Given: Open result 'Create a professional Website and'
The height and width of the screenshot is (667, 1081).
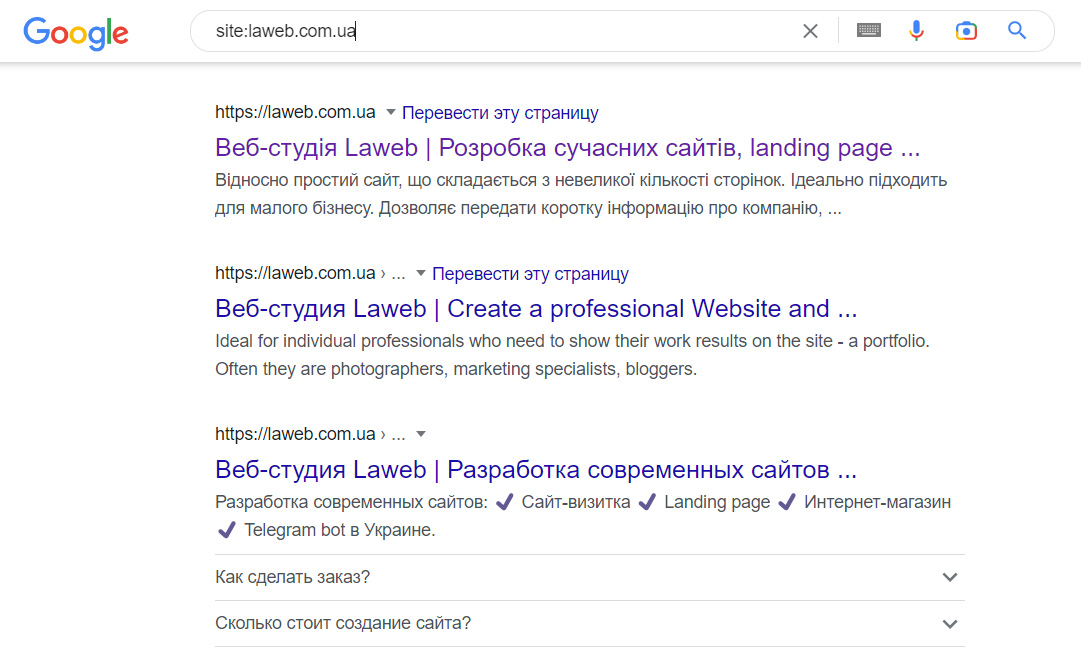Looking at the screenshot, I should 536,308.
